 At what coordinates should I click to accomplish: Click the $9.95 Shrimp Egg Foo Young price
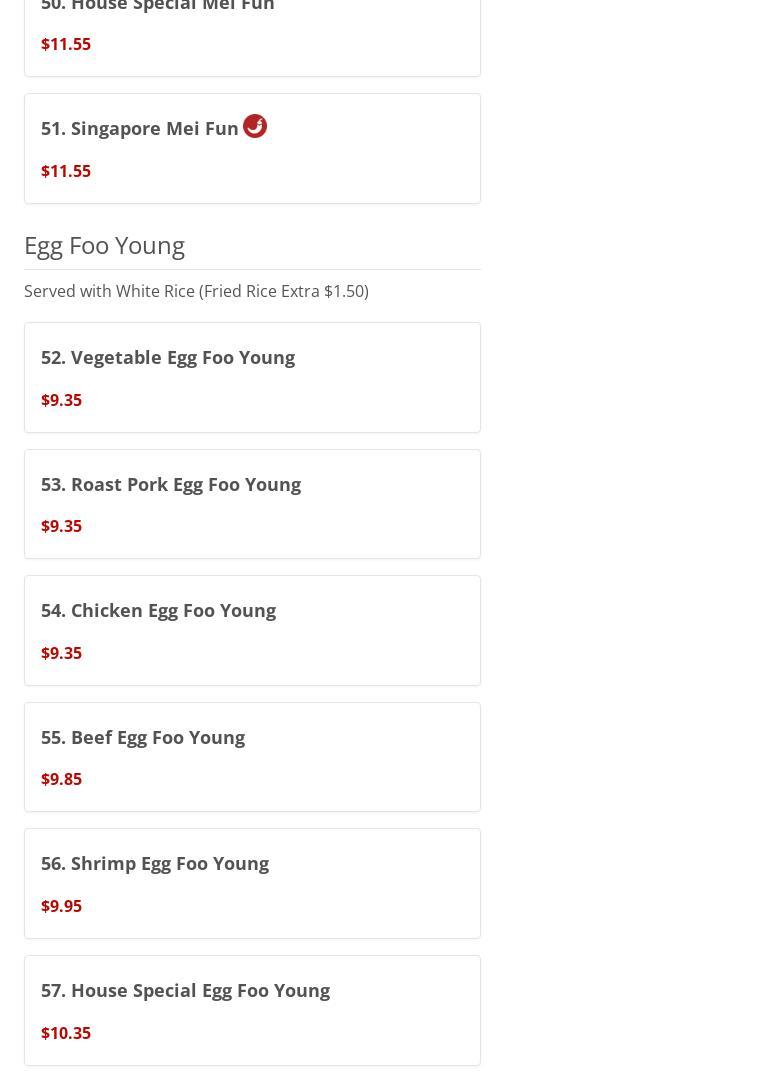(61, 905)
